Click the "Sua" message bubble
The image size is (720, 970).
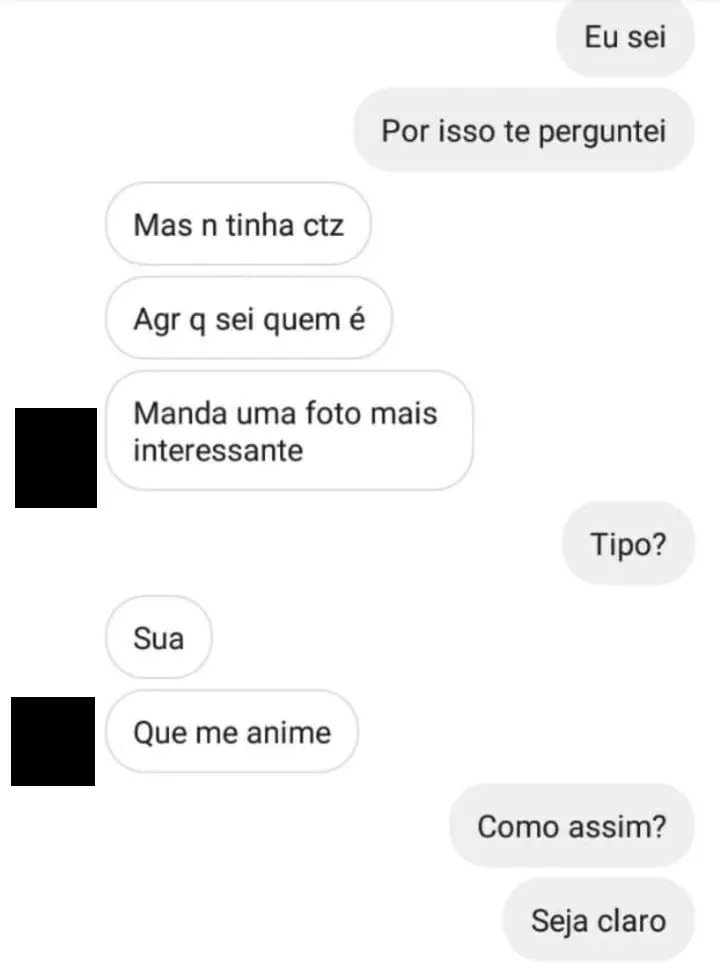[158, 638]
